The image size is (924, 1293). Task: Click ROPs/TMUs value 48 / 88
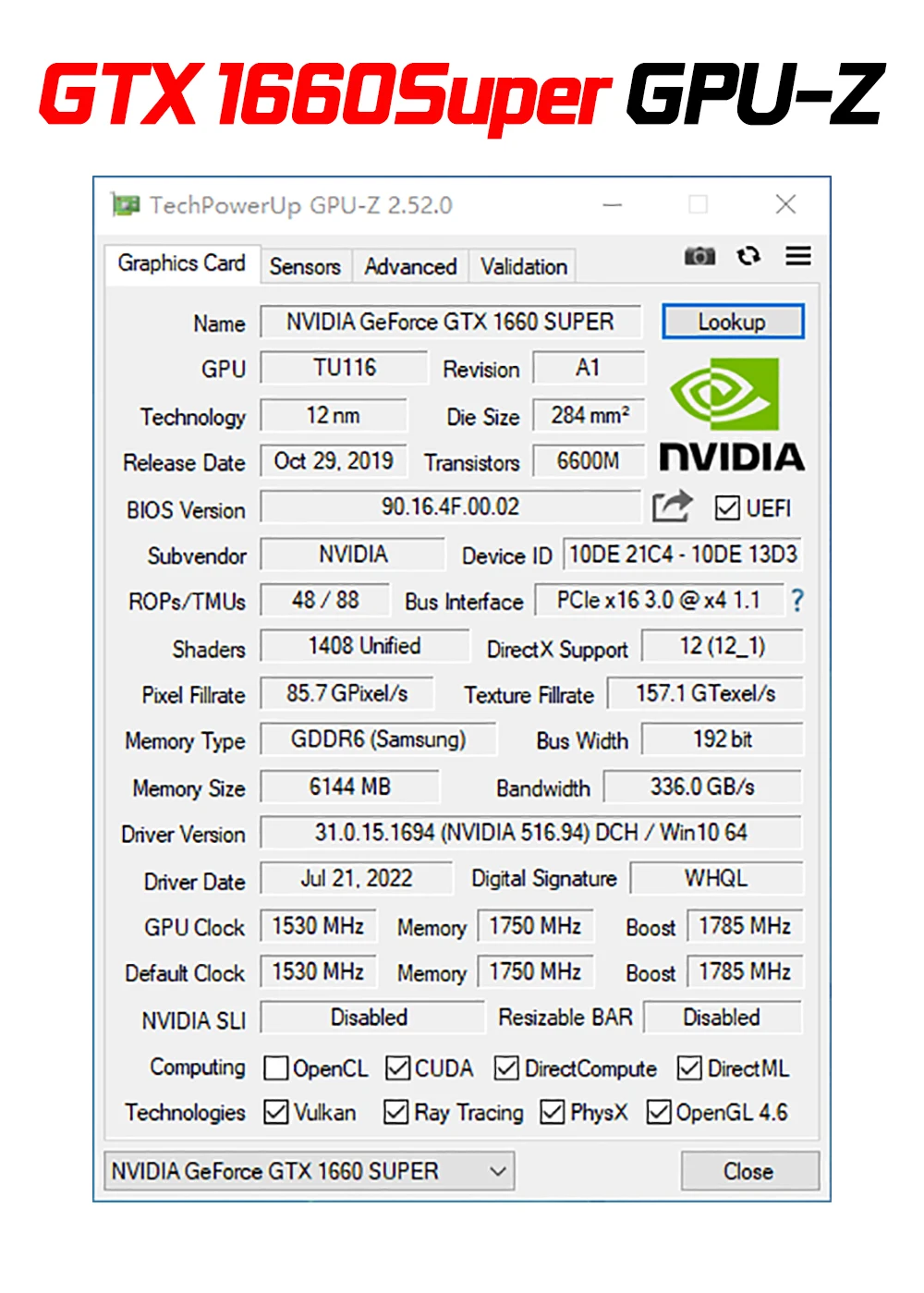click(x=325, y=600)
